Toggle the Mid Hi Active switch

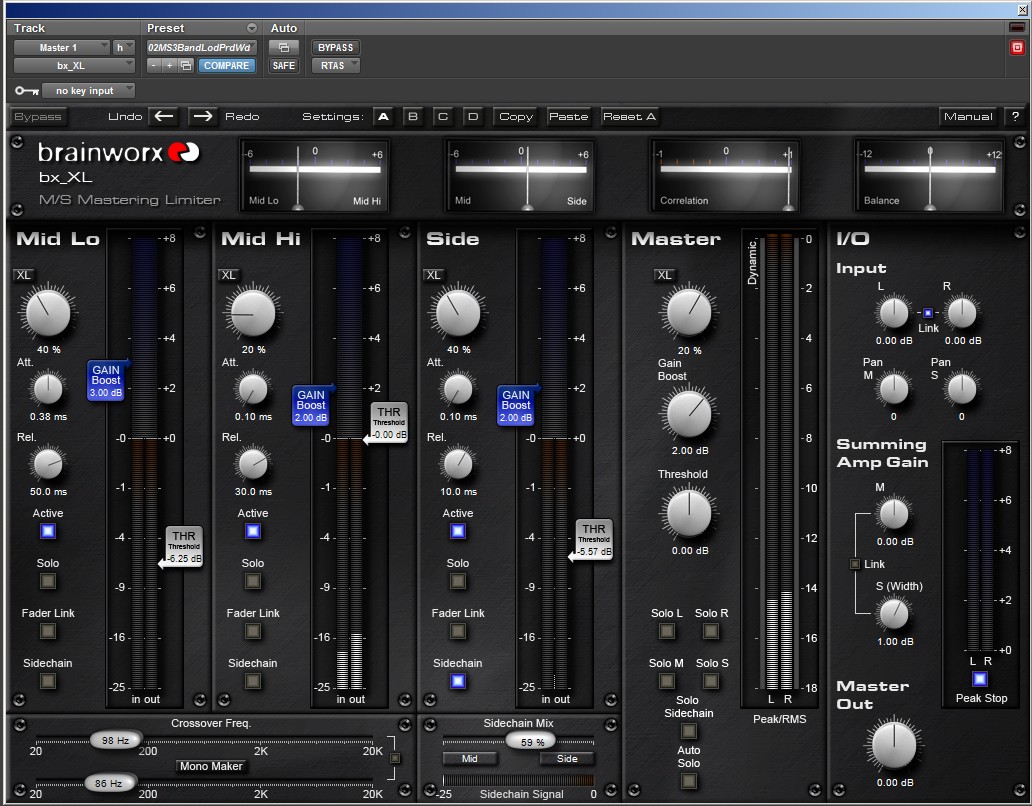tap(253, 531)
